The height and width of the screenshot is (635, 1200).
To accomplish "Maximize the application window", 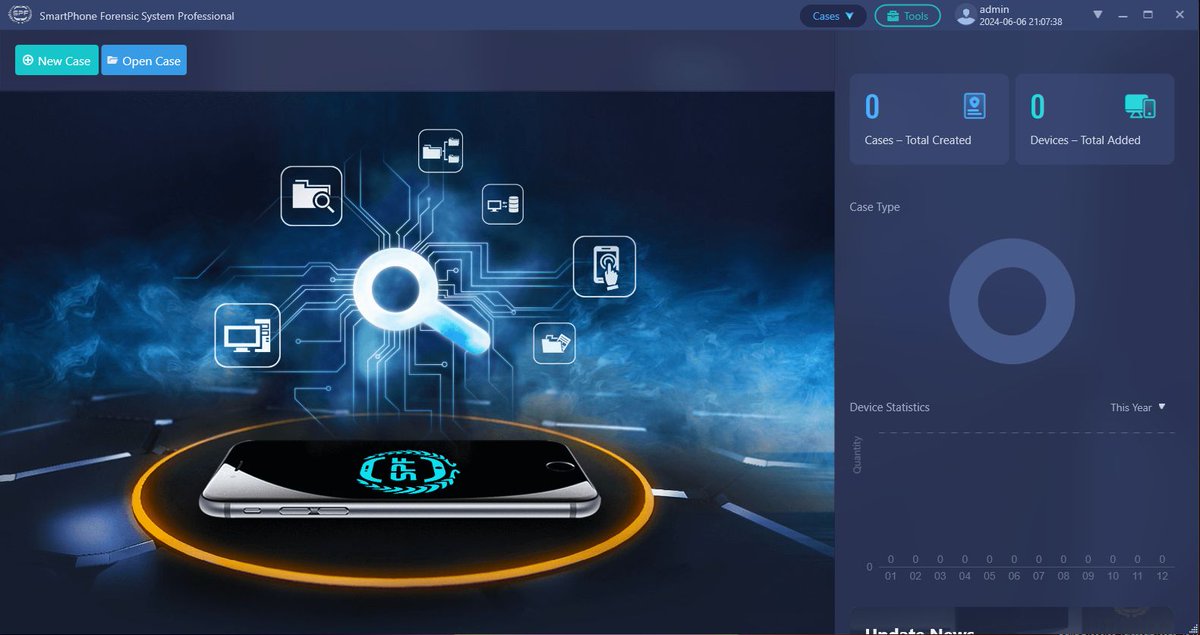I will 1148,15.
